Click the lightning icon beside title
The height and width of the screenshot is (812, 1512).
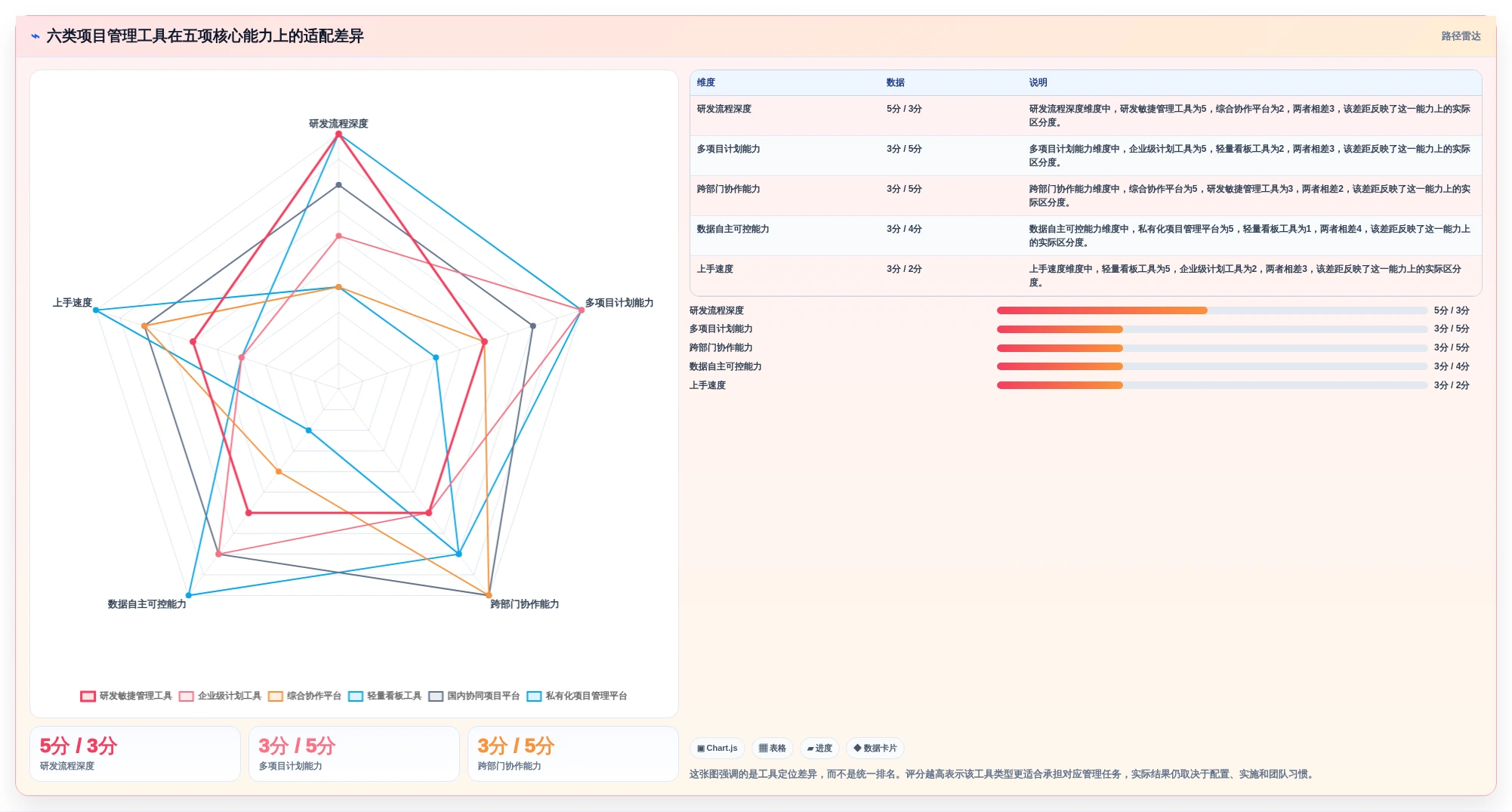[35, 36]
